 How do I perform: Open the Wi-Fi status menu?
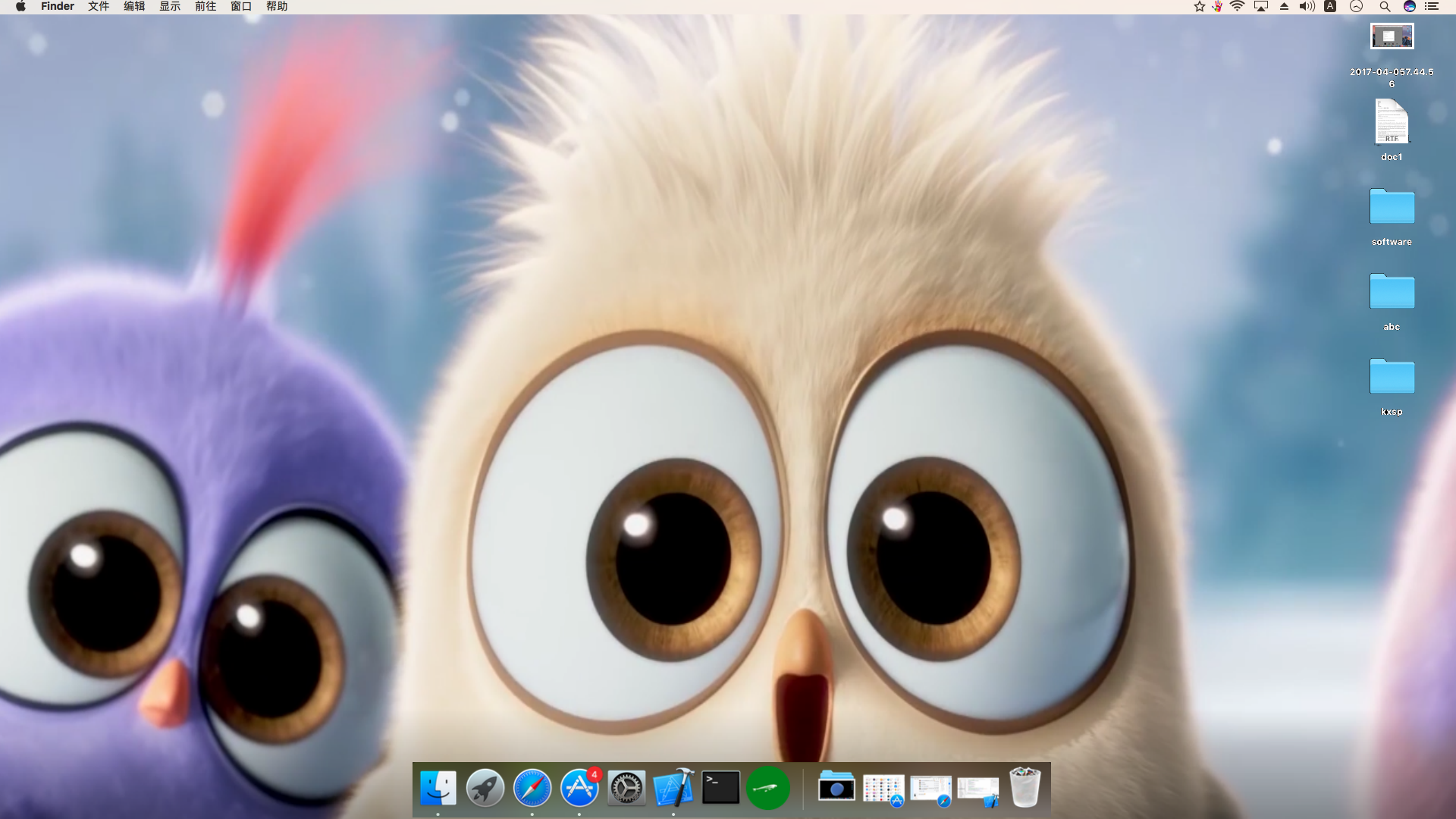point(1238,7)
